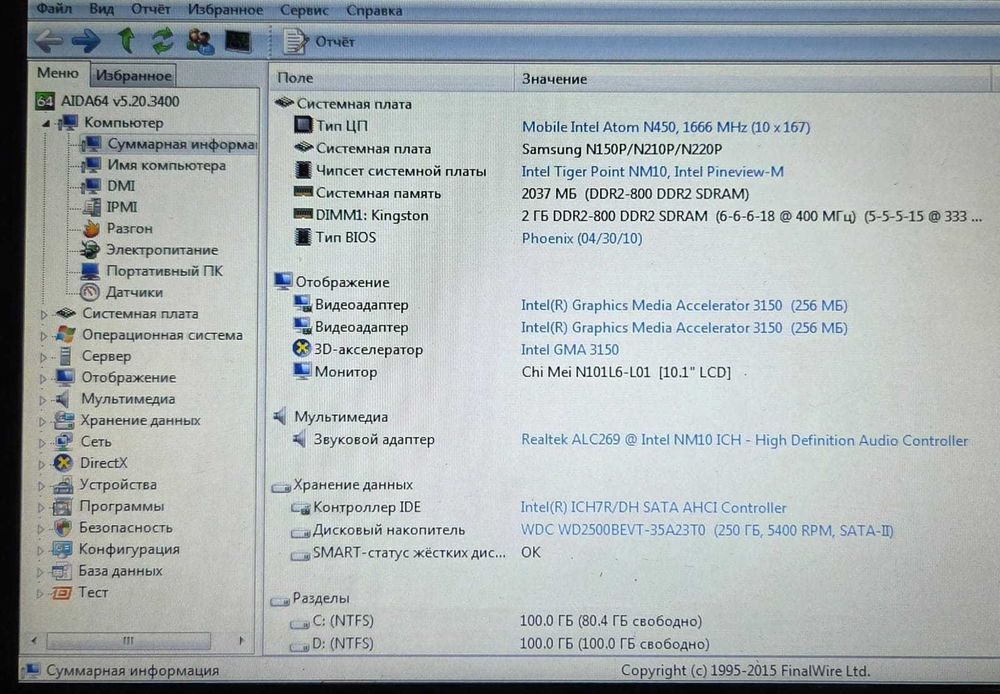
Task: Open Mobile Intel Atom N450 link
Action: pyautogui.click(x=666, y=127)
